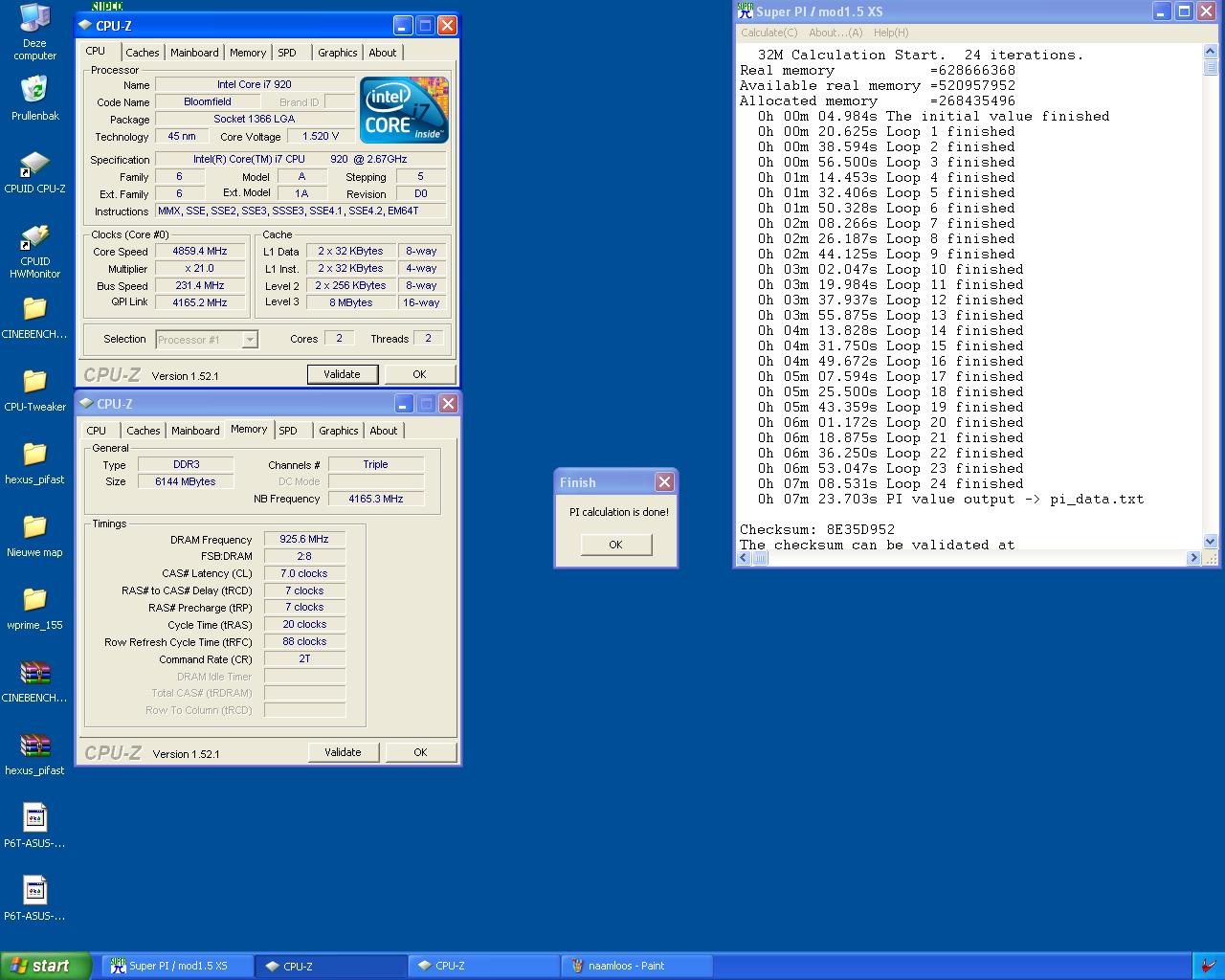Click Super PI horizontal scrollbar right arrow
The image size is (1225, 980).
tap(1193, 558)
